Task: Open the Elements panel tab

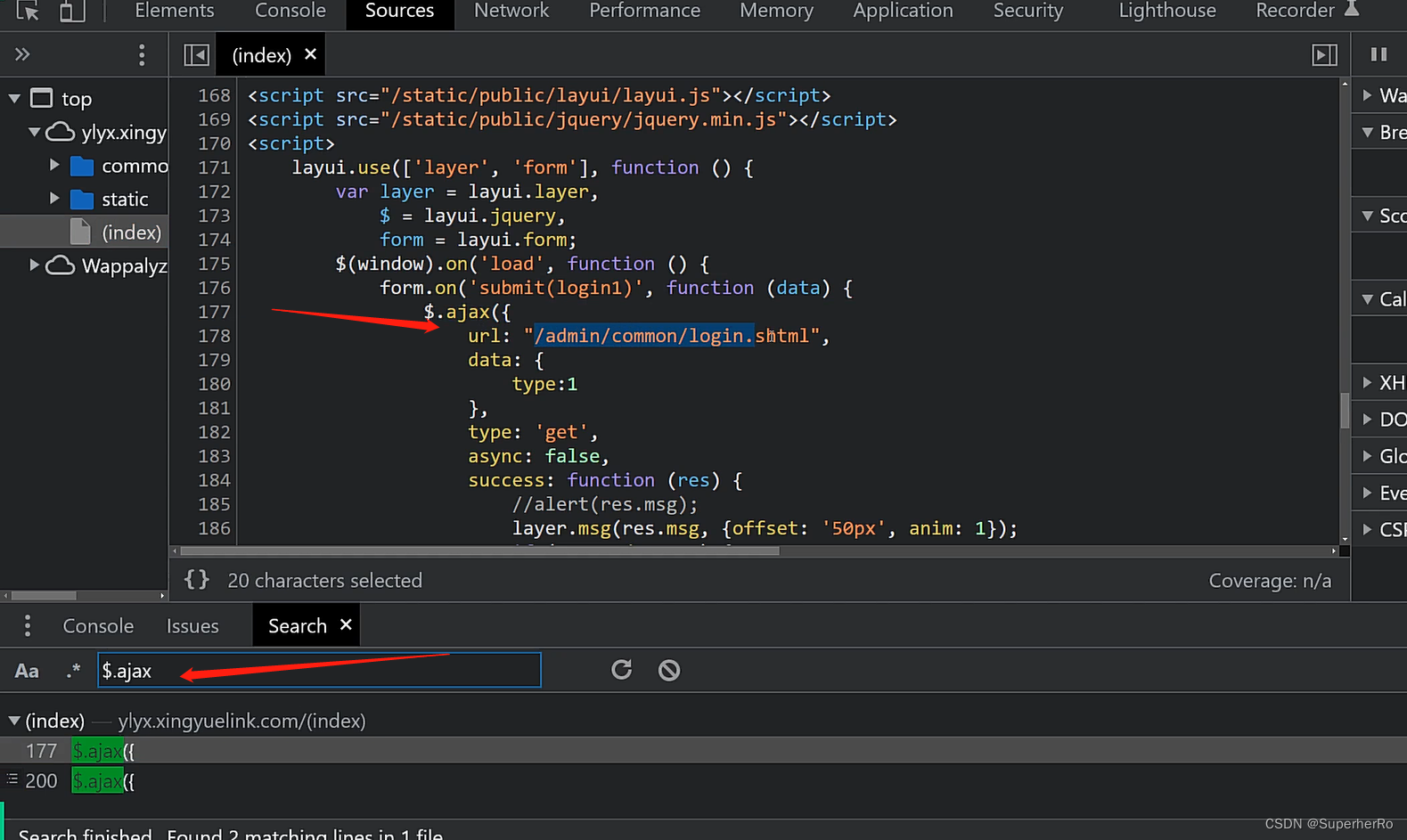Action: (x=175, y=11)
